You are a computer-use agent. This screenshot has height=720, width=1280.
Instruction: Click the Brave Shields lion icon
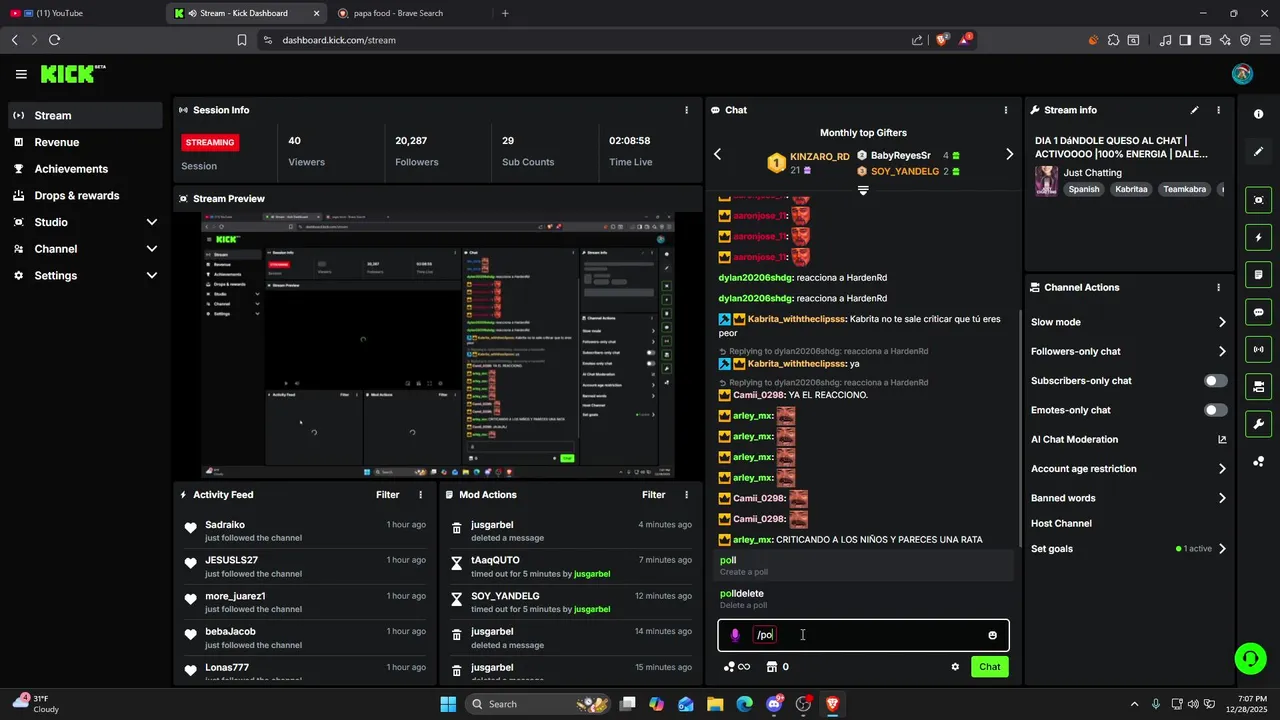(x=941, y=40)
